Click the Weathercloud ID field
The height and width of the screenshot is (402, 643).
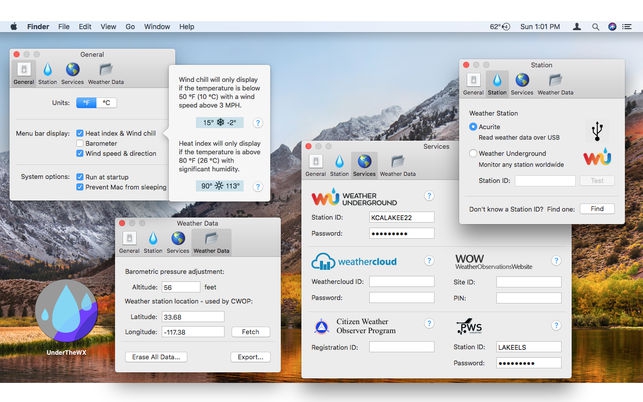pos(401,281)
